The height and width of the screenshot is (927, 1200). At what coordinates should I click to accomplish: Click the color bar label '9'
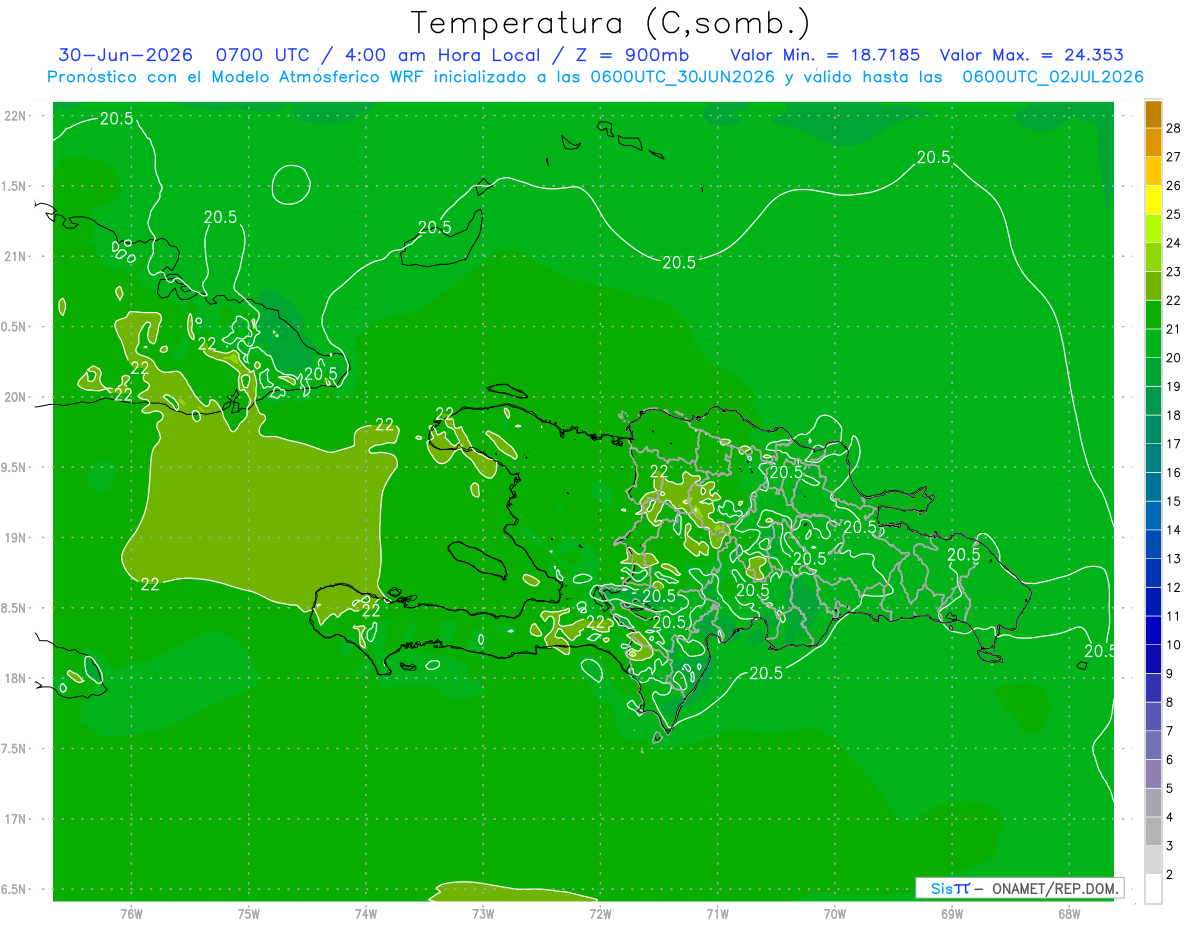click(1170, 673)
